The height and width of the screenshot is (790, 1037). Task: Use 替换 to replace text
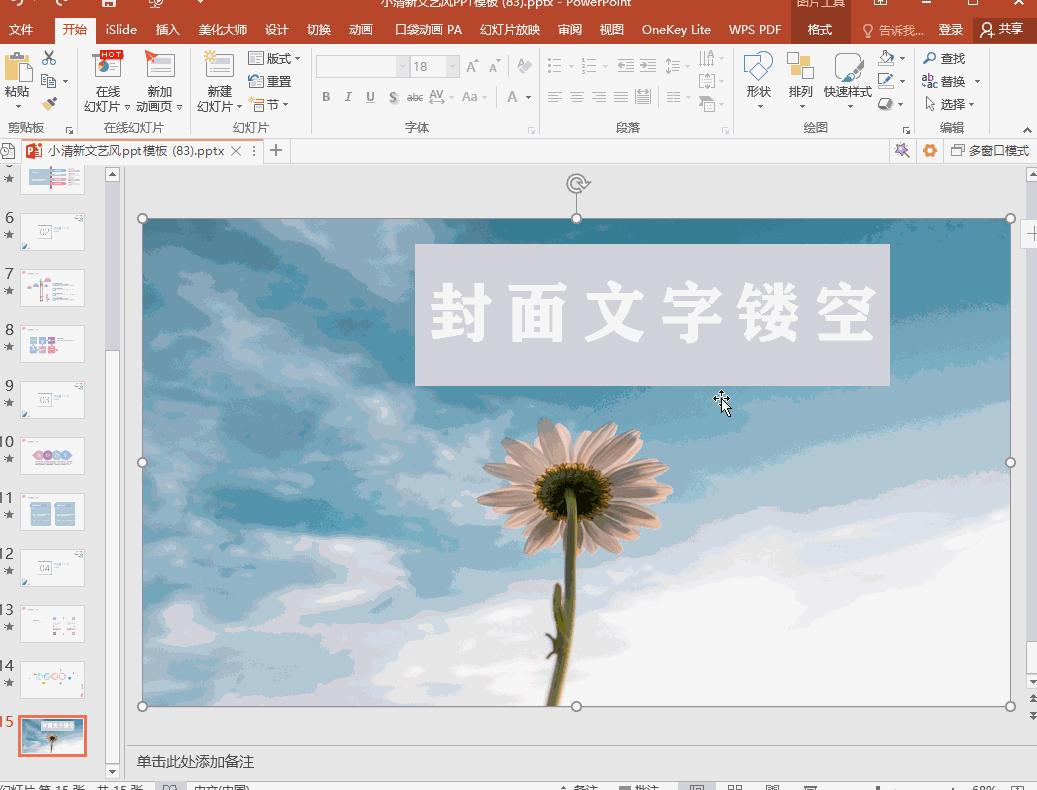click(949, 81)
